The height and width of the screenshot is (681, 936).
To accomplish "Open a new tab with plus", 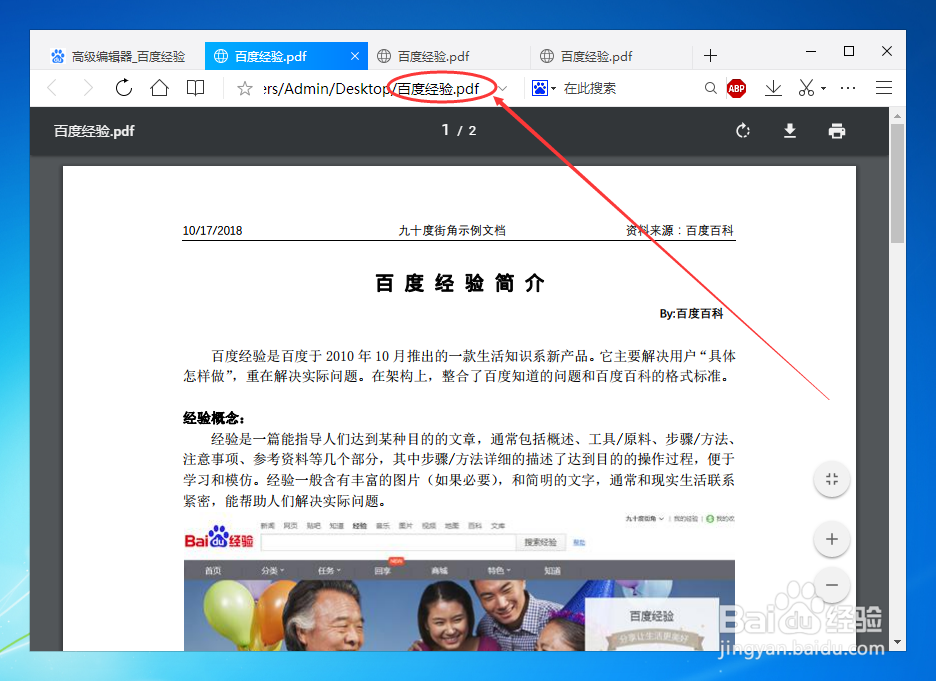I will [710, 56].
